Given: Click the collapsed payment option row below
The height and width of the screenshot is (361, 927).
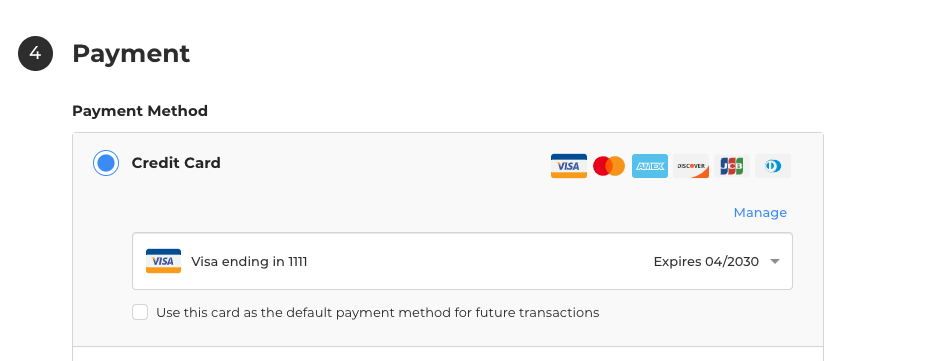Looking at the screenshot, I should point(448,354).
